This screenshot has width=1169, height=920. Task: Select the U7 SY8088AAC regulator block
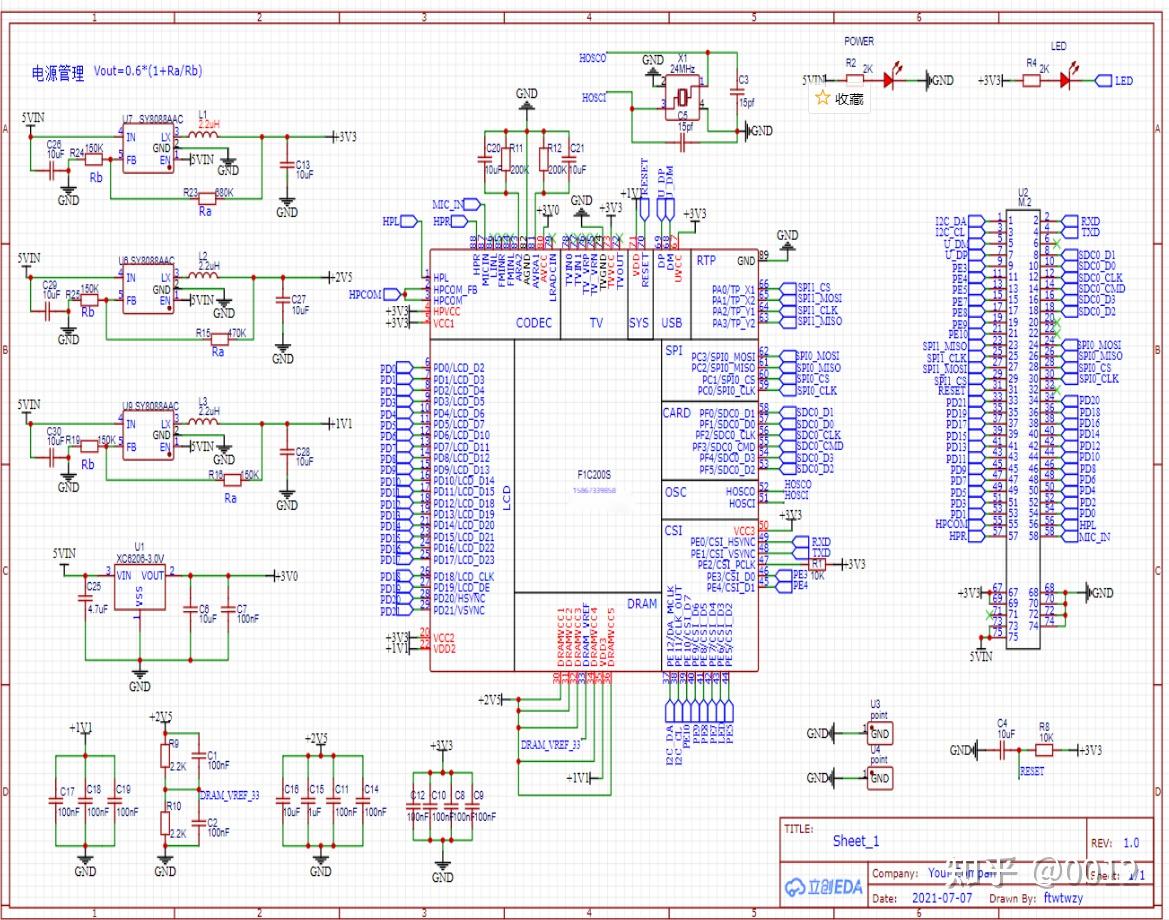click(x=148, y=148)
